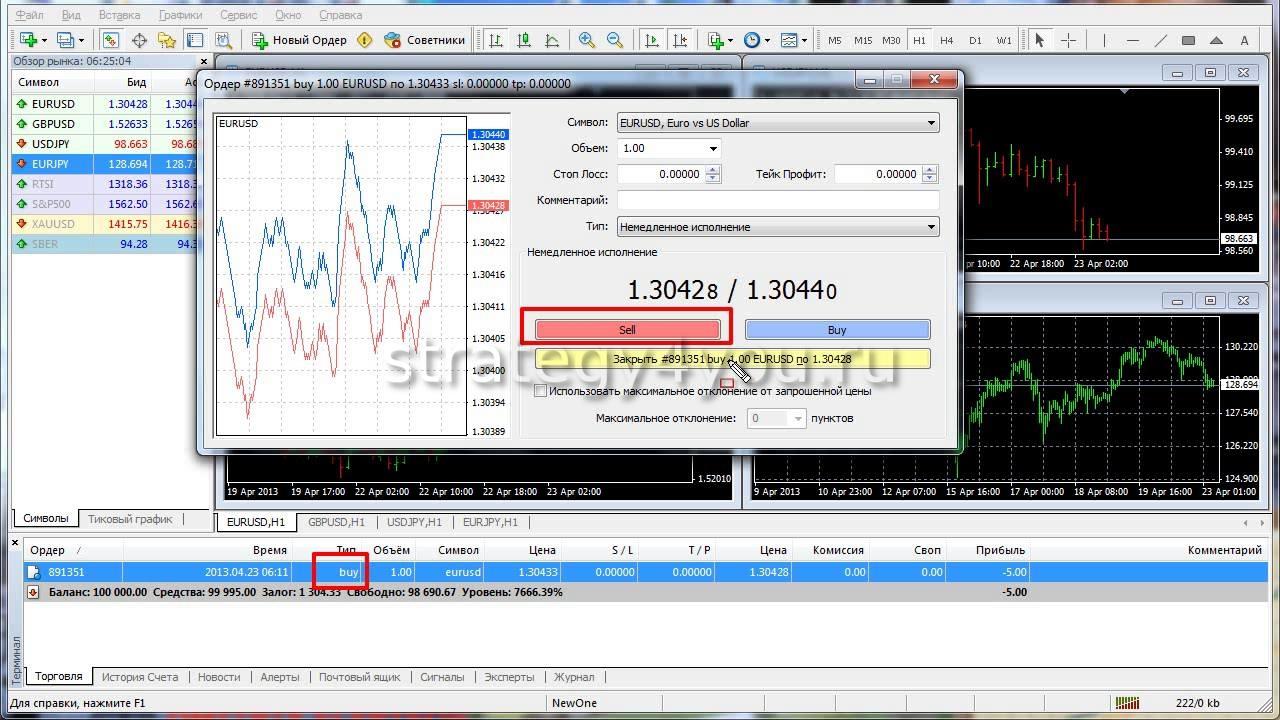Click the Zoom In magnifier icon

[587, 40]
